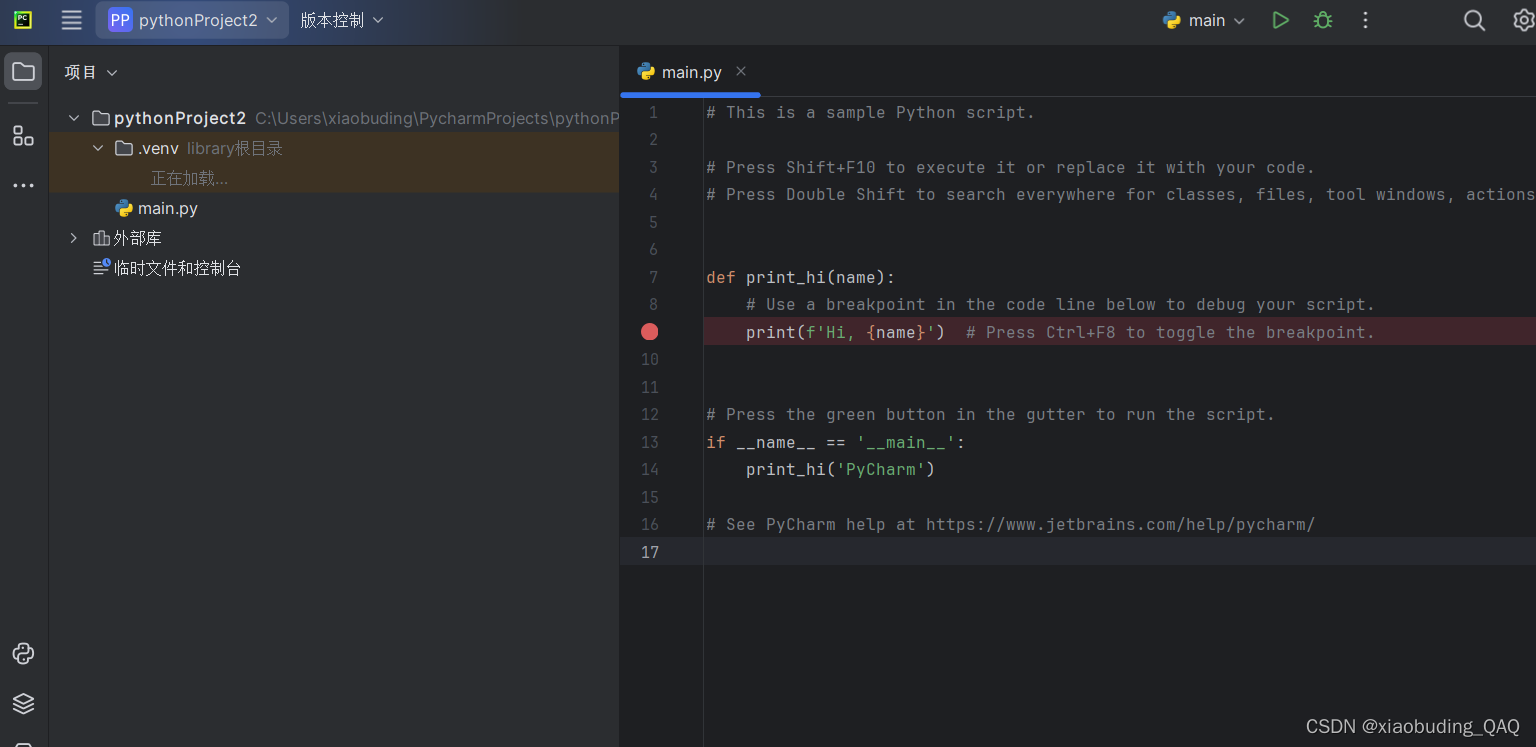The width and height of the screenshot is (1536, 747).
Task: Click the "if __name__ == '__main__':" line
Action: pyautogui.click(x=836, y=442)
